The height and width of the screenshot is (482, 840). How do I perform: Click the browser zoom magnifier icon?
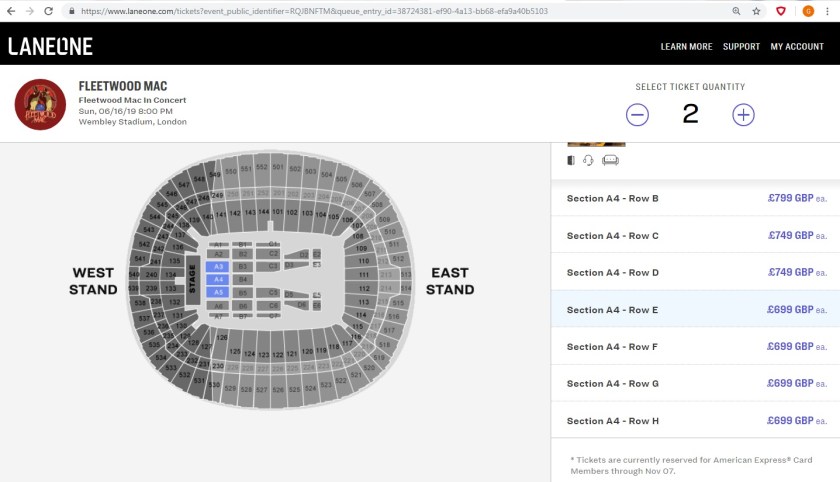click(x=737, y=11)
